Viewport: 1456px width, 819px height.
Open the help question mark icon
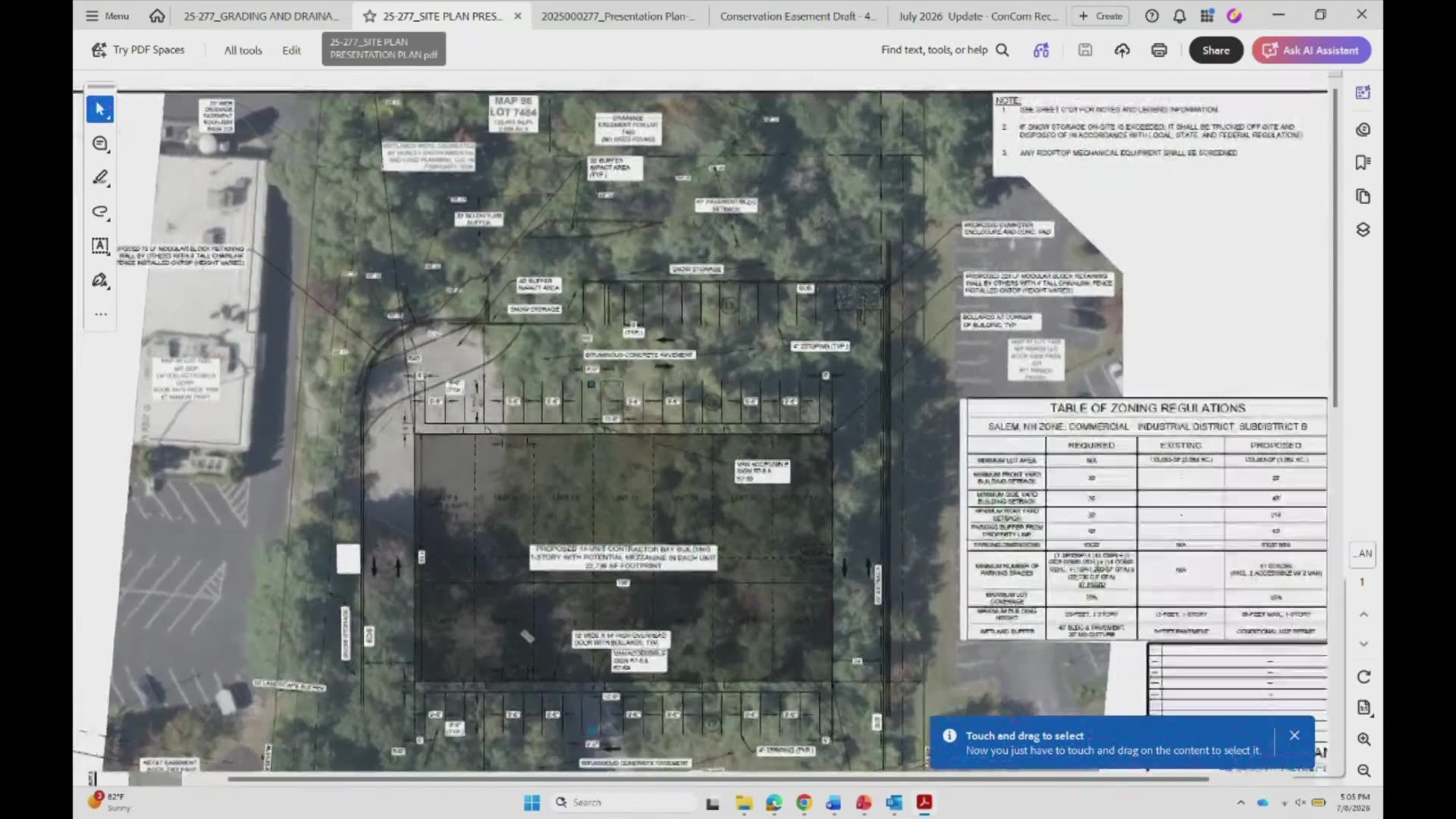[1152, 16]
